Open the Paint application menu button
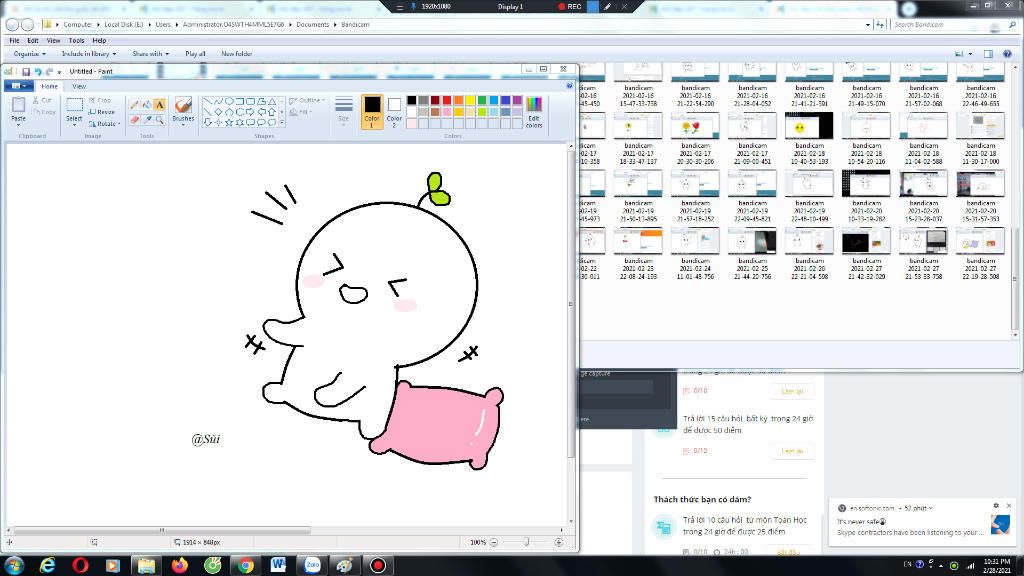The image size is (1024, 576). (x=19, y=86)
